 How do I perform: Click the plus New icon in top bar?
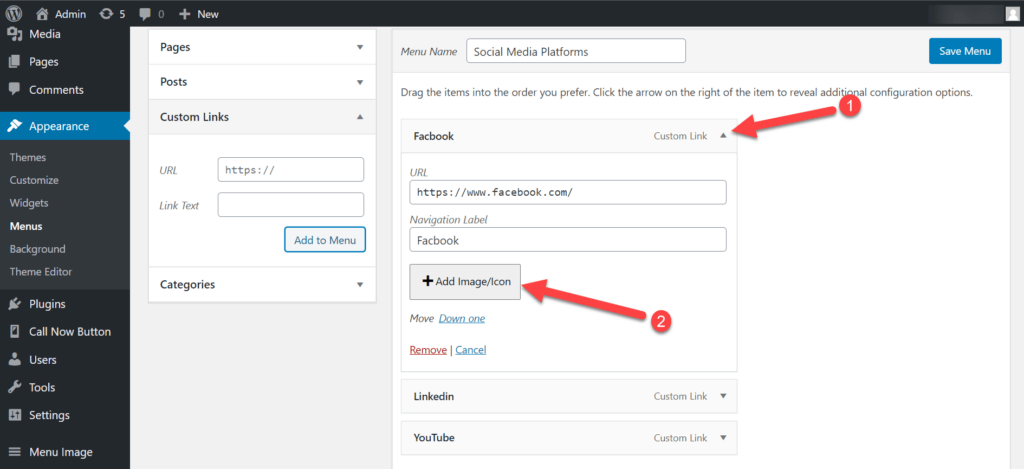click(x=185, y=13)
